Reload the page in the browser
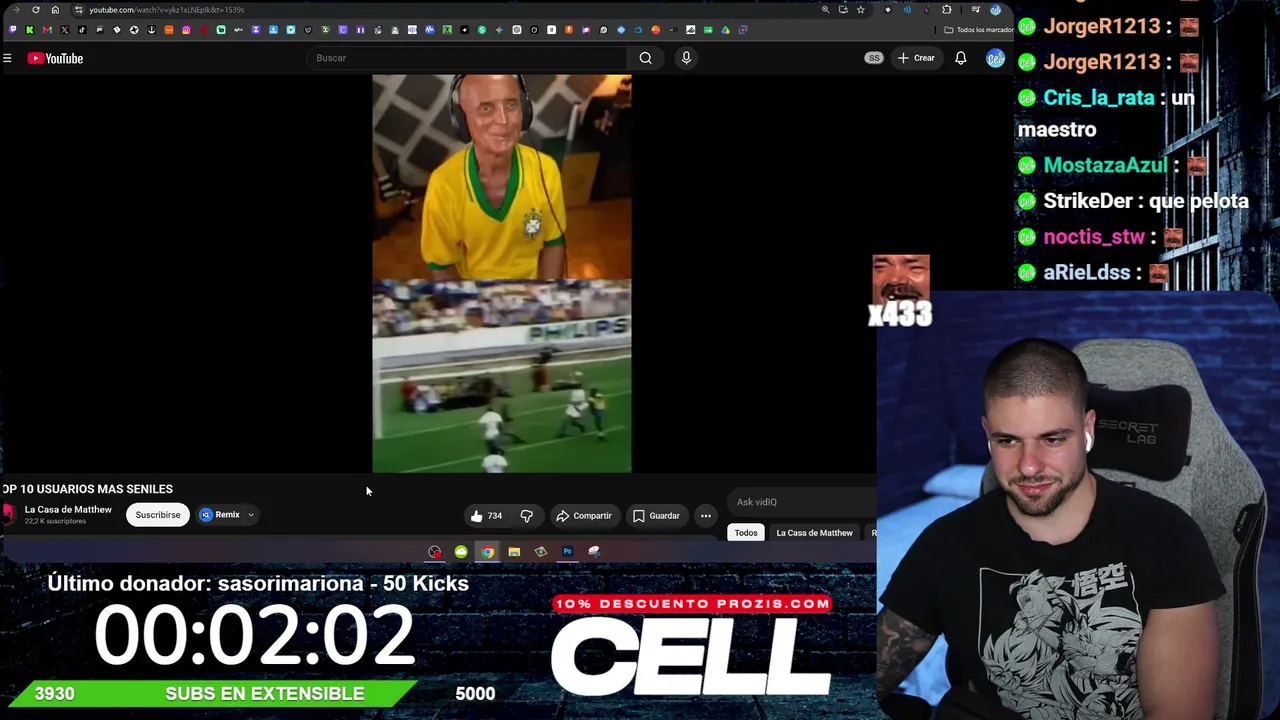Screen dimensions: 1280x720 click(x=36, y=10)
